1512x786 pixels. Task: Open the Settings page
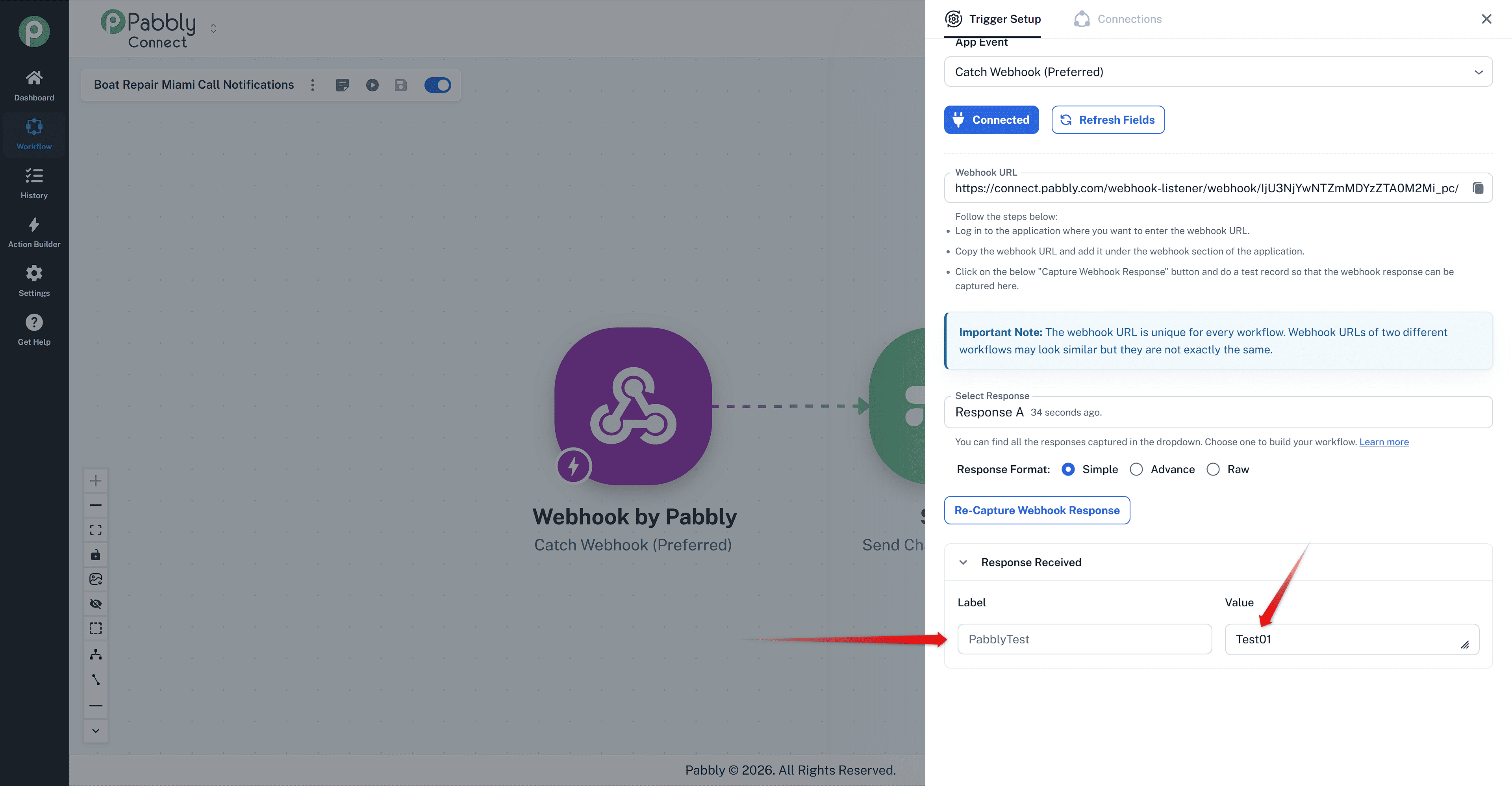[x=34, y=281]
